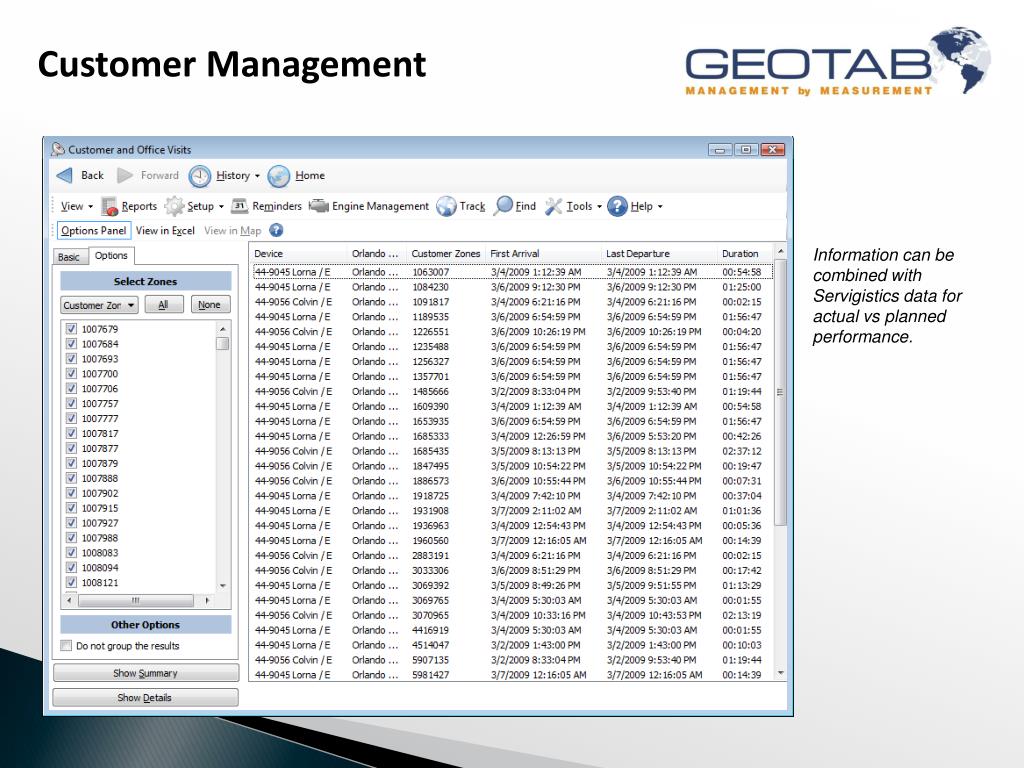Open the View menu dropdown
Viewport: 1024px width, 768px height.
point(76,206)
